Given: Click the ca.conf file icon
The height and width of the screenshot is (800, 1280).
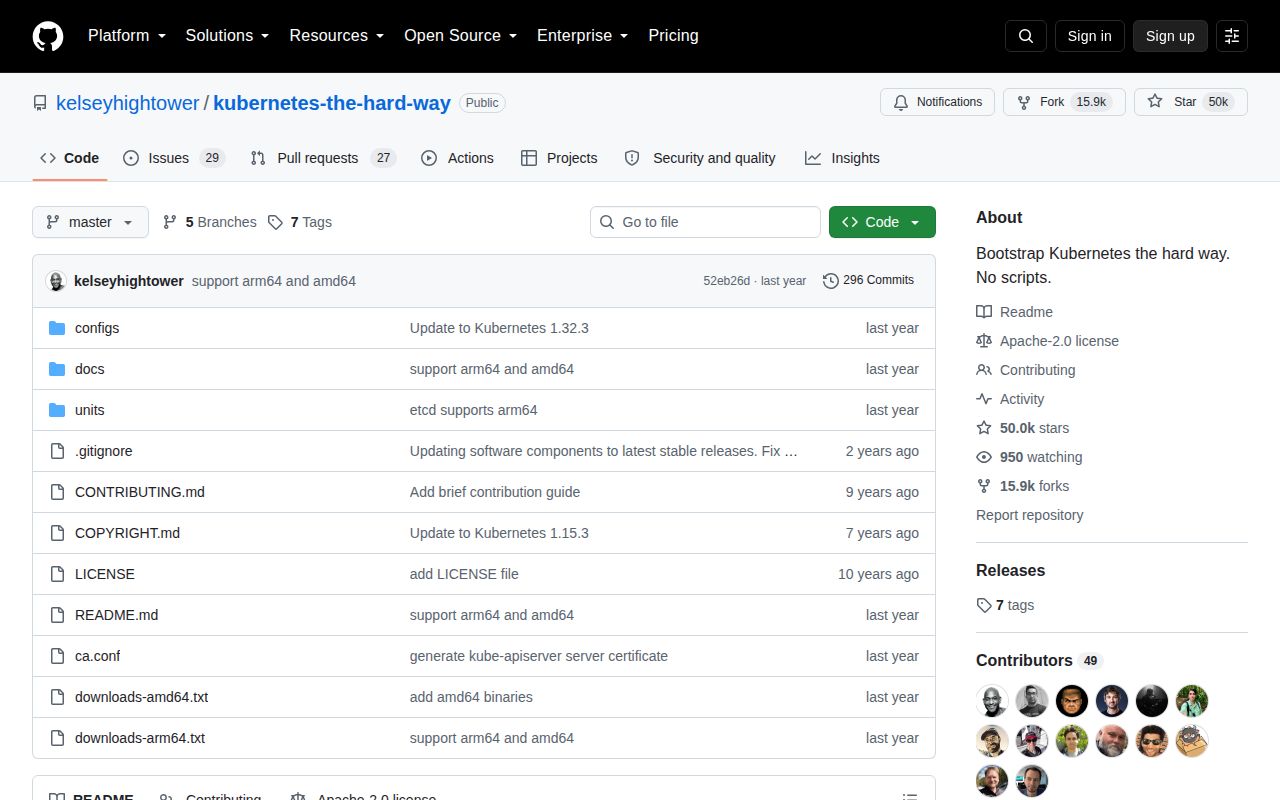Looking at the screenshot, I should (57, 656).
